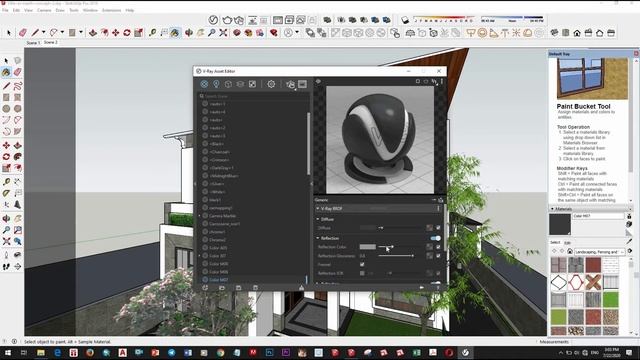640x360 pixels.
Task: Select the Move tool in top toolbar
Action: click(116, 33)
